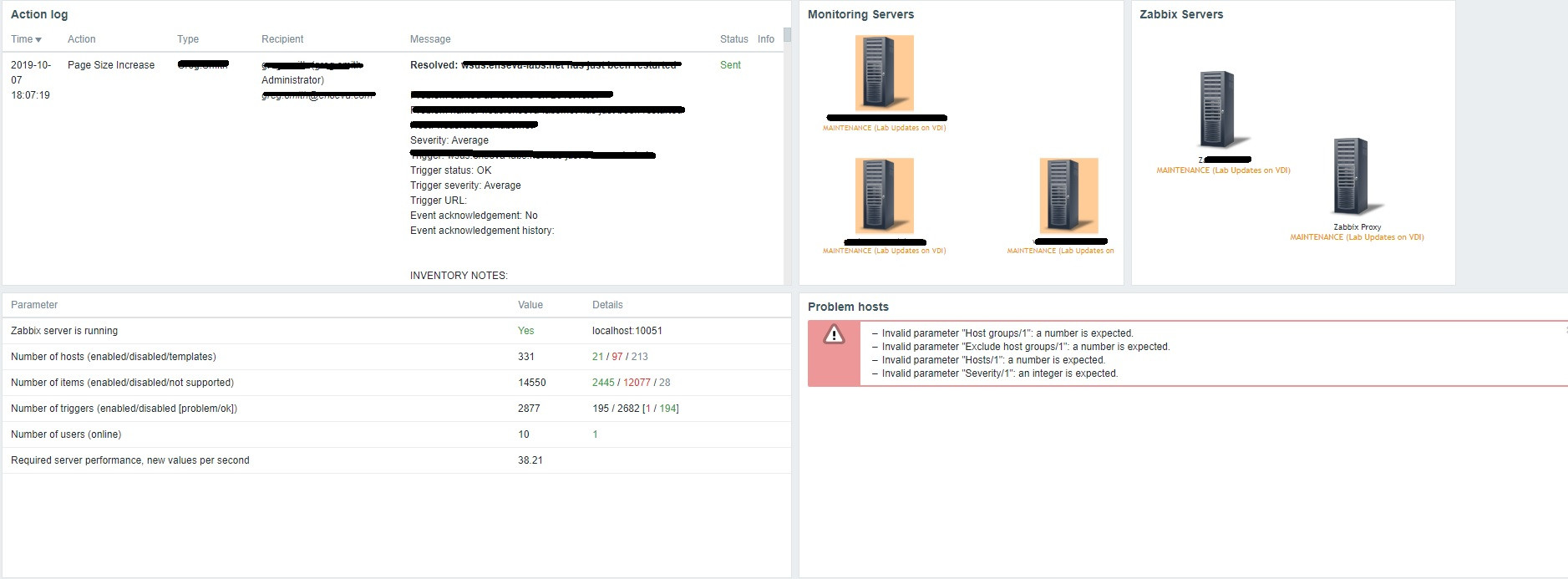1568x579 pixels.
Task: Click enabled items count 2445
Action: [x=603, y=383]
